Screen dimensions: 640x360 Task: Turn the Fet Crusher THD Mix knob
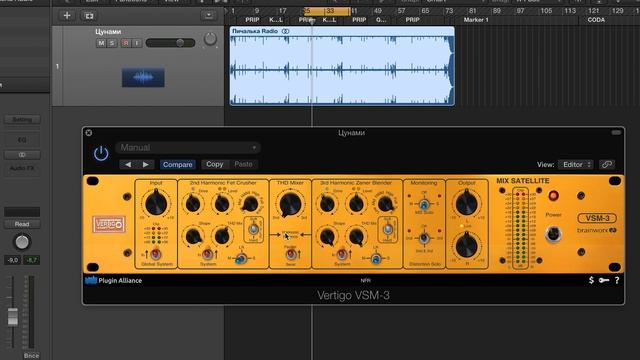[222, 236]
